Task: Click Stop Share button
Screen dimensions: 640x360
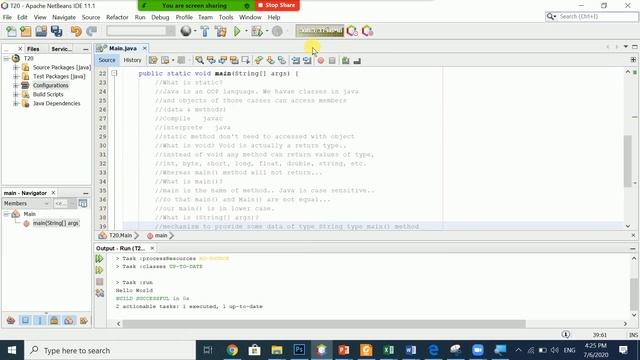Action: click(277, 5)
